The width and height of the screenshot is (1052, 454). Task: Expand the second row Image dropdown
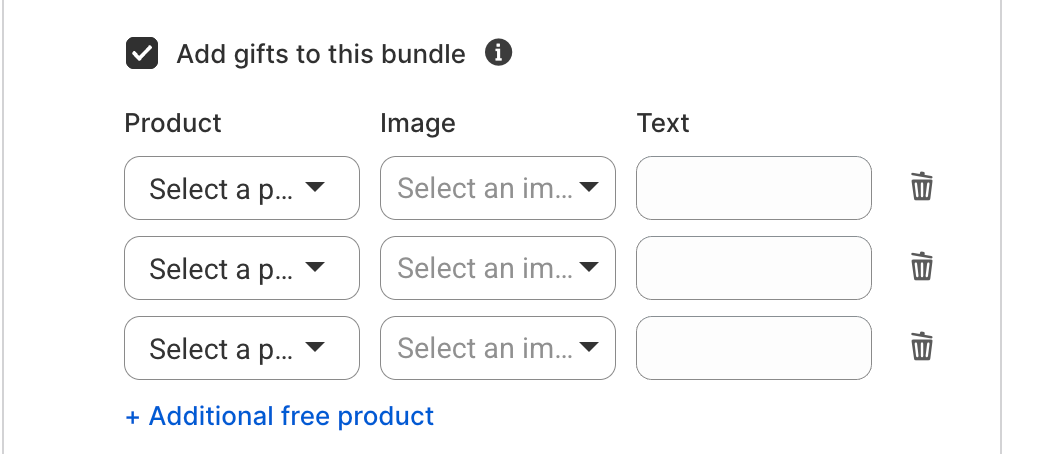click(x=497, y=268)
